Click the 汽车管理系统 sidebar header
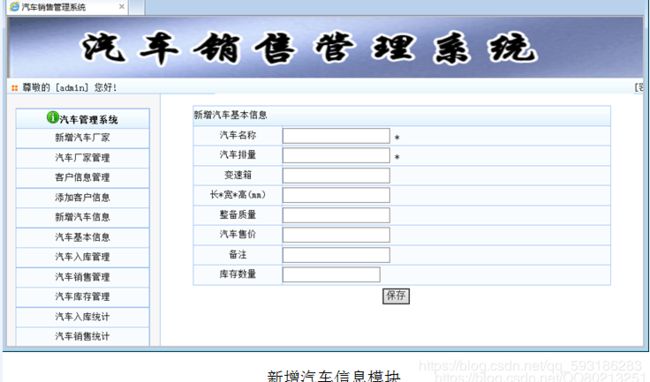The width and height of the screenshot is (650, 382). (x=82, y=119)
